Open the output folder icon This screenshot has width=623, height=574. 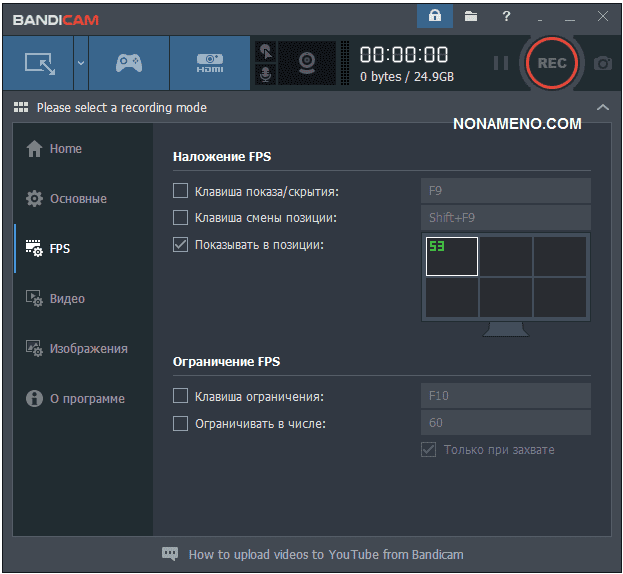(470, 16)
